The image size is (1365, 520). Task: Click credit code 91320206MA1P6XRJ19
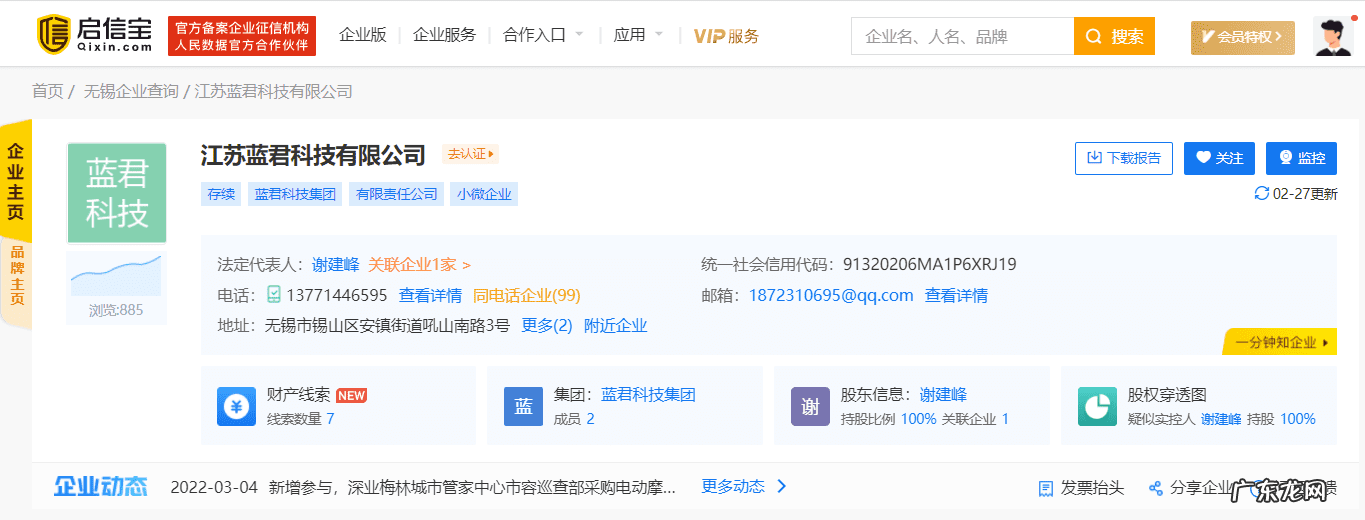click(x=930, y=264)
